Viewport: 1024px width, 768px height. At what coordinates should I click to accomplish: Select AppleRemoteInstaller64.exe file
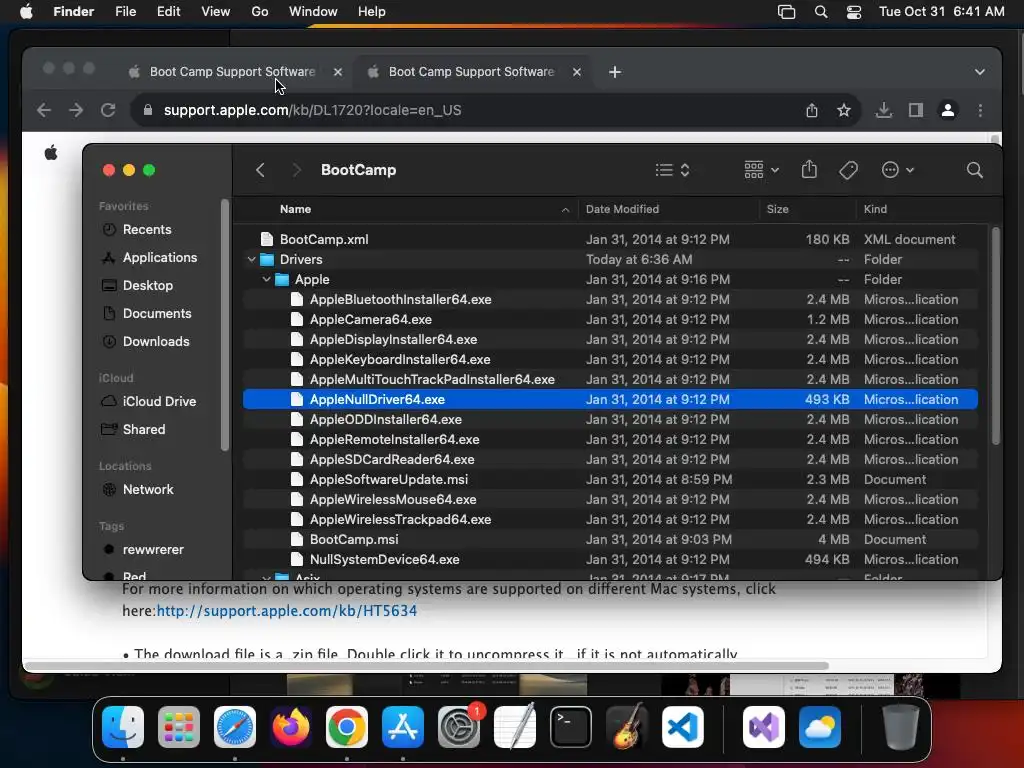tap(610, 440)
